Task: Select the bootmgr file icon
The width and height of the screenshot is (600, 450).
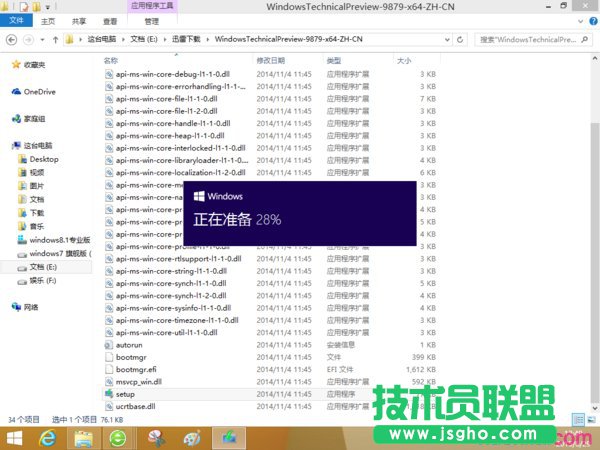Action: [x=109, y=357]
